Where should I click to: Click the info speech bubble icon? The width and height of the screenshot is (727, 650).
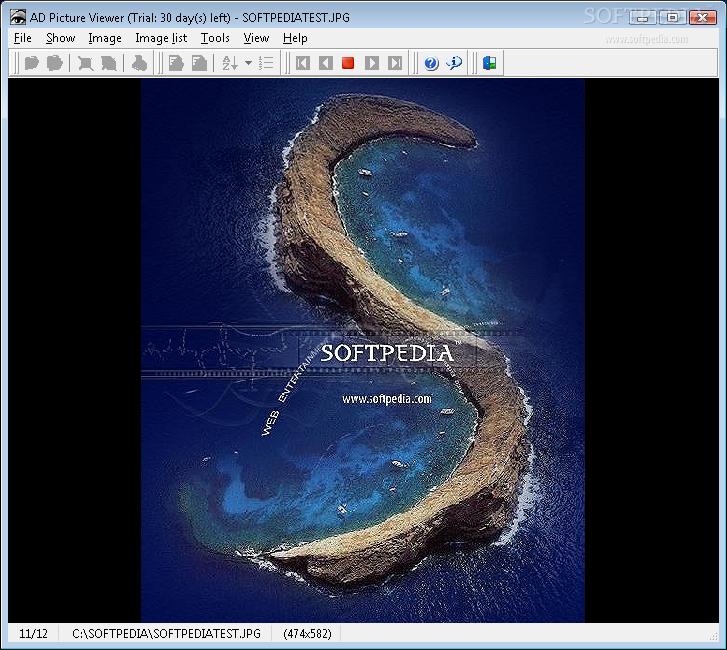pyautogui.click(x=454, y=63)
